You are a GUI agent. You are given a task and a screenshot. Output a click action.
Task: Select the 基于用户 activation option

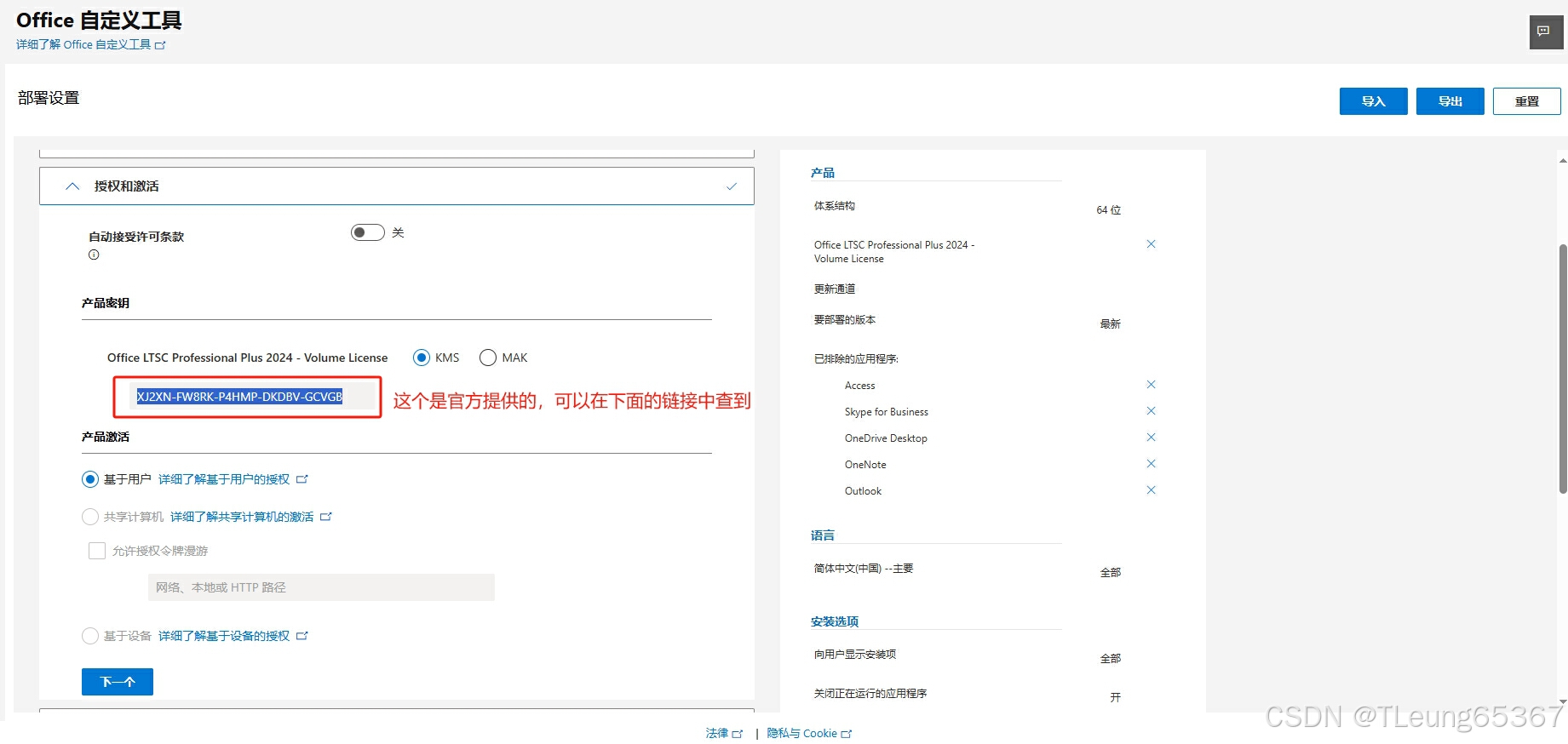[x=90, y=479]
